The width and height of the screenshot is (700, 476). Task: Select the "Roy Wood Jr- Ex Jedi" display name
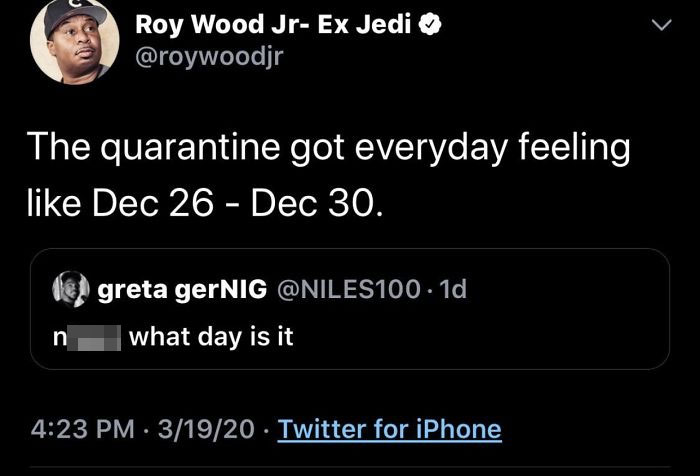pos(274,27)
